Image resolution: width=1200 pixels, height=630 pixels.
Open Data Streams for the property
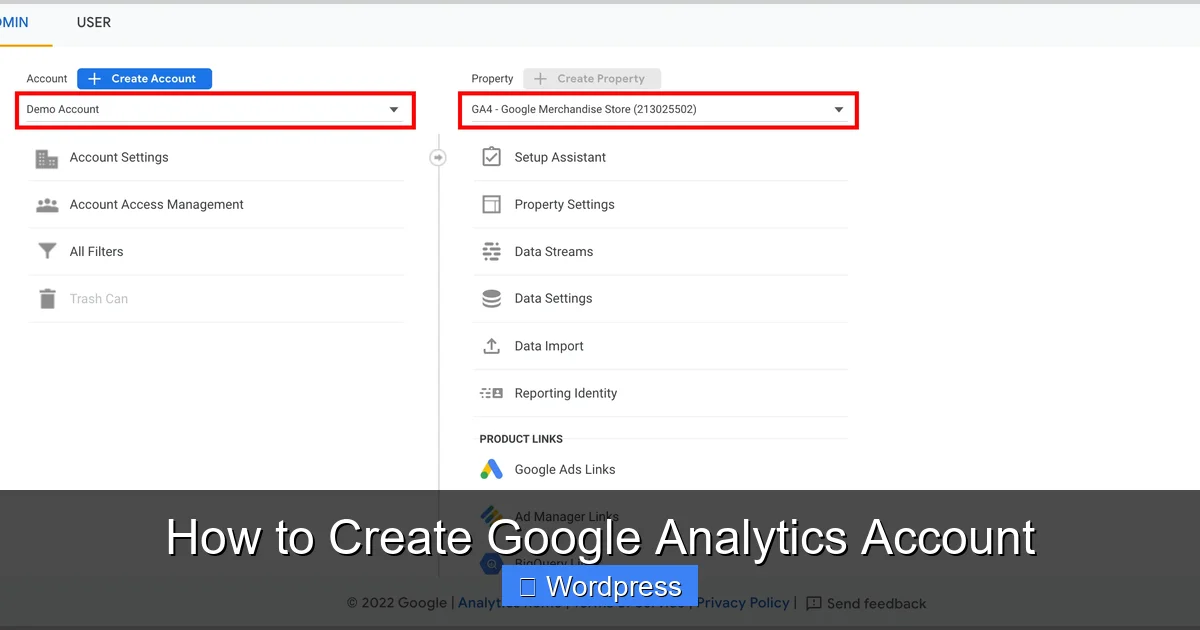pyautogui.click(x=553, y=251)
